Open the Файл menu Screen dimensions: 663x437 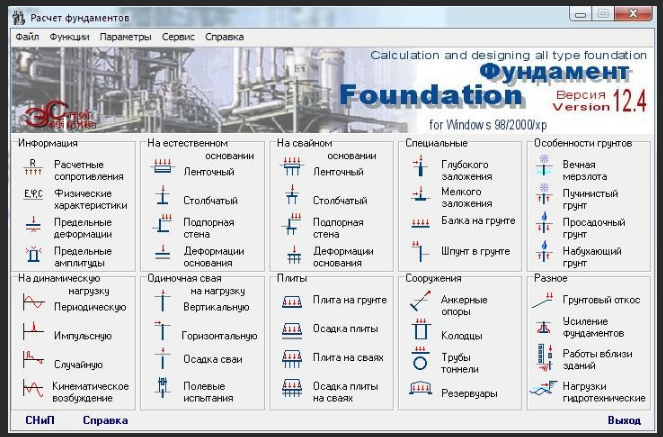point(27,37)
